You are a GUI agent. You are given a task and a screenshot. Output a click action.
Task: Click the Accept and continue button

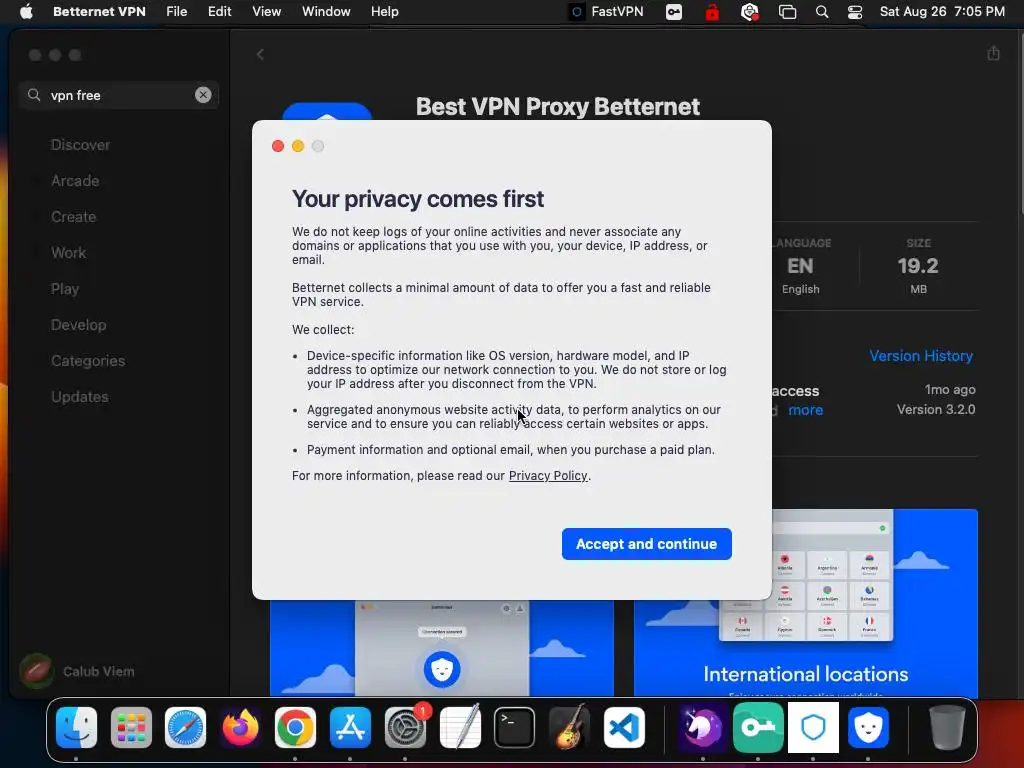647,544
